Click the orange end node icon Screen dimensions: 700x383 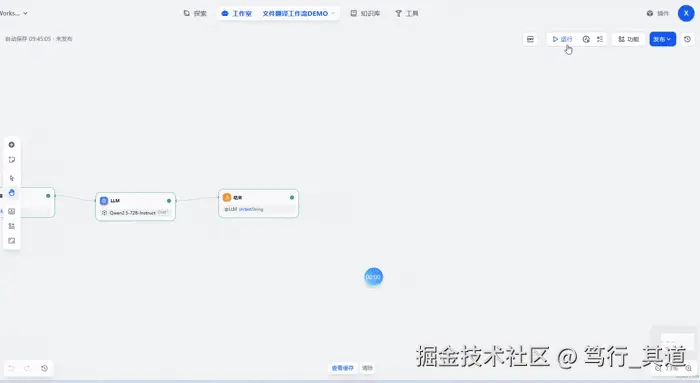[227, 197]
